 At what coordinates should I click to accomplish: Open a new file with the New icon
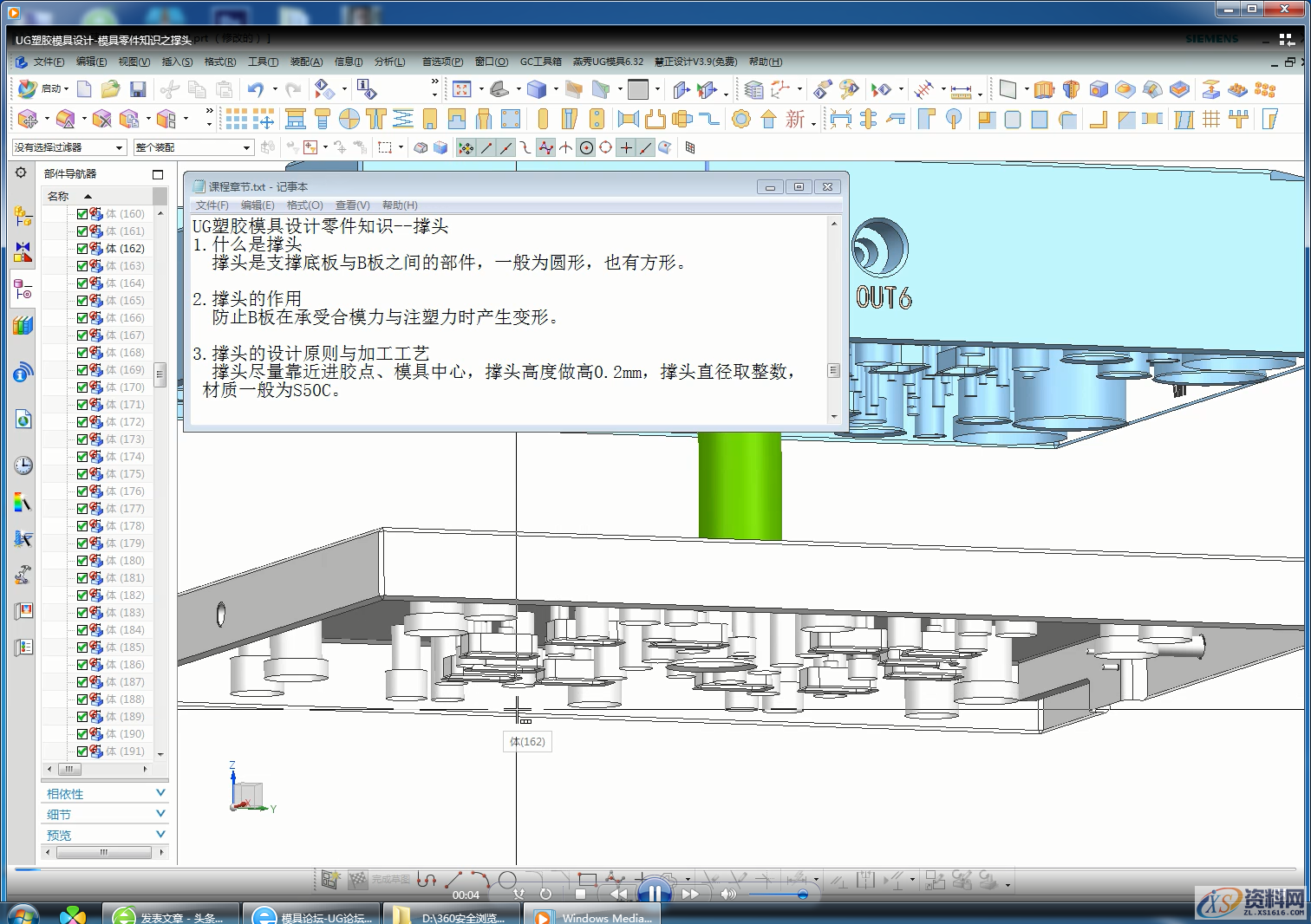[x=82, y=89]
